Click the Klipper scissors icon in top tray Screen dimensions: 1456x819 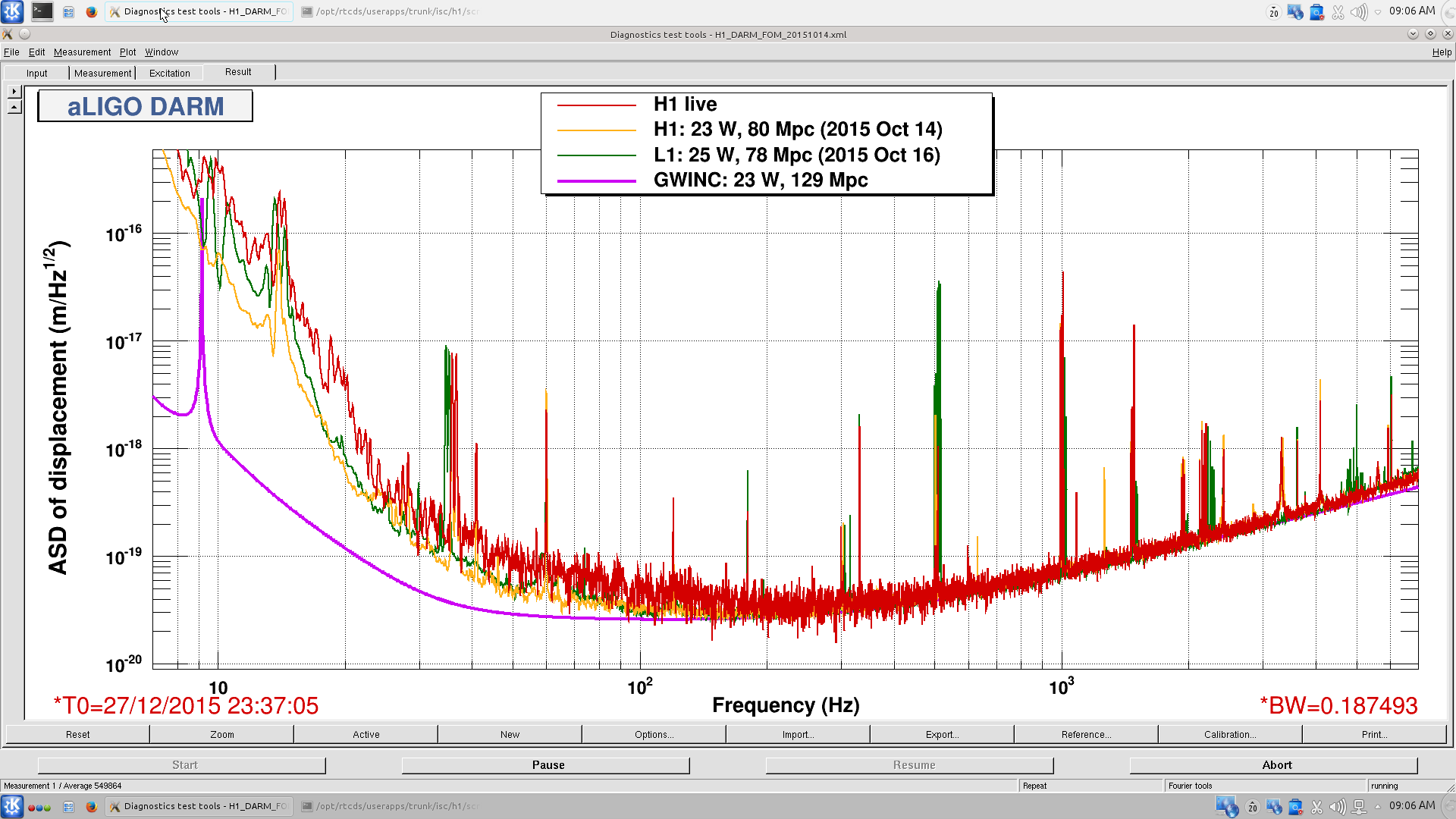(1338, 11)
